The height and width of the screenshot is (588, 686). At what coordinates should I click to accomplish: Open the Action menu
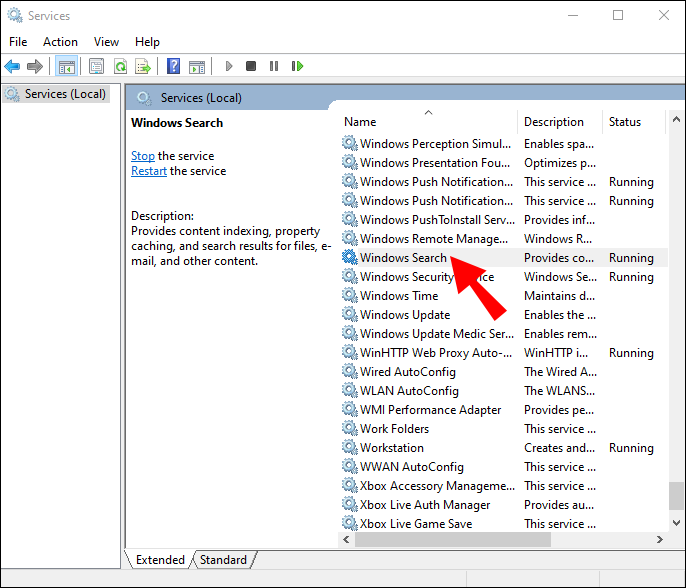pos(60,42)
